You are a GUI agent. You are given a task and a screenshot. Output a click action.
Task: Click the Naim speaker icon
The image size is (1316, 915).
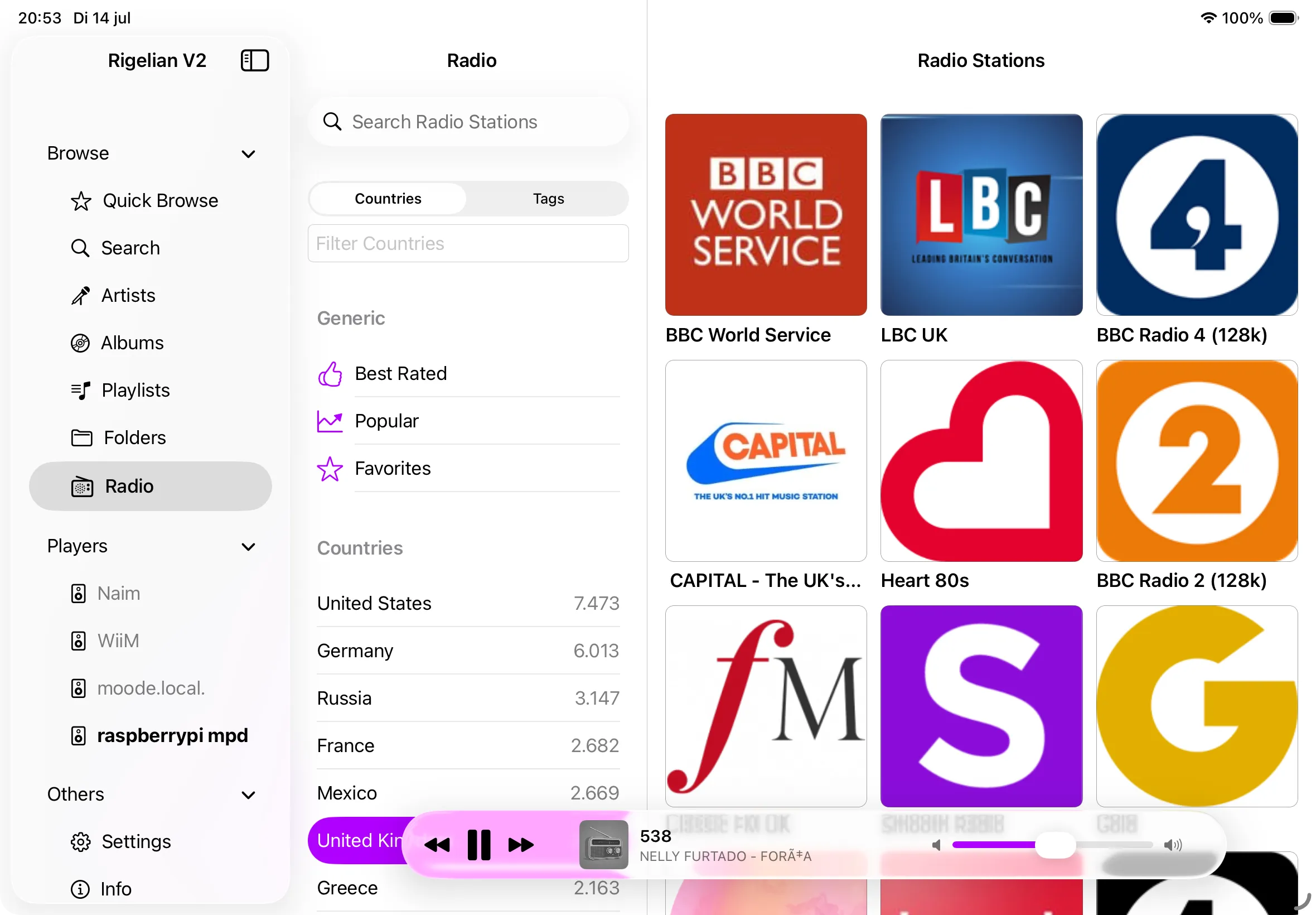(x=79, y=594)
